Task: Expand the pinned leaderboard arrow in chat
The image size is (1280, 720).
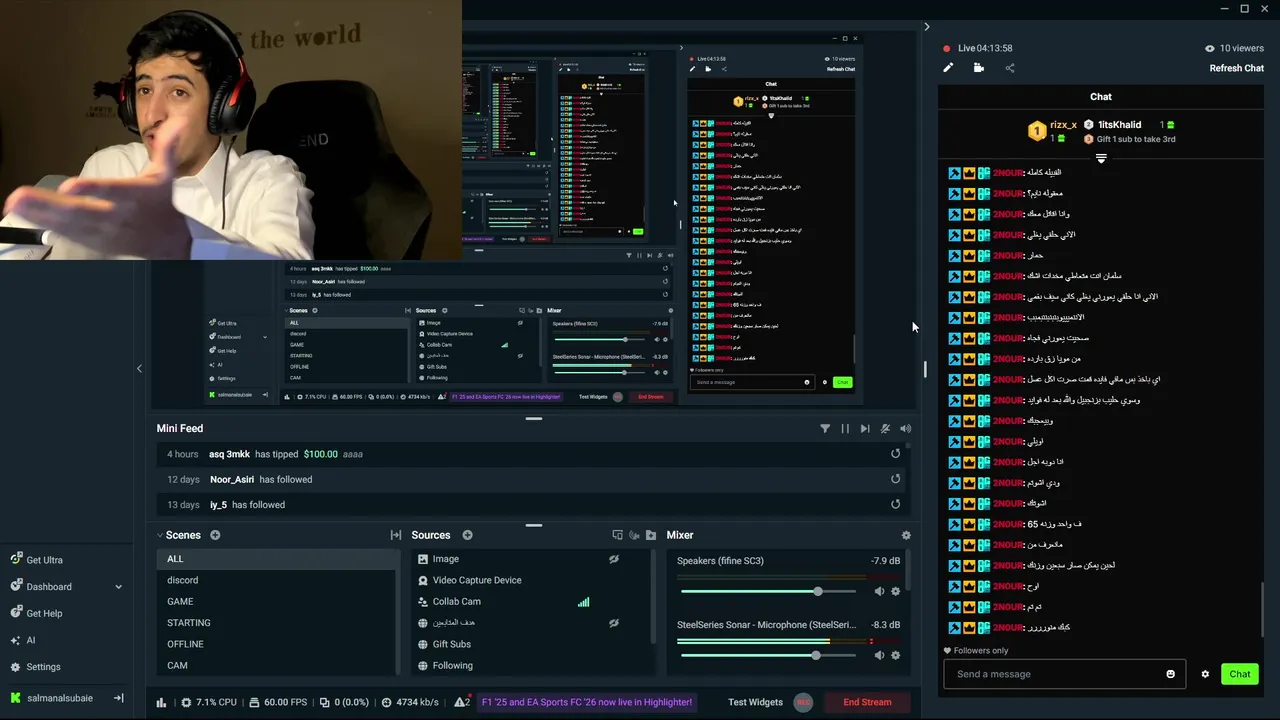Action: tap(1101, 158)
